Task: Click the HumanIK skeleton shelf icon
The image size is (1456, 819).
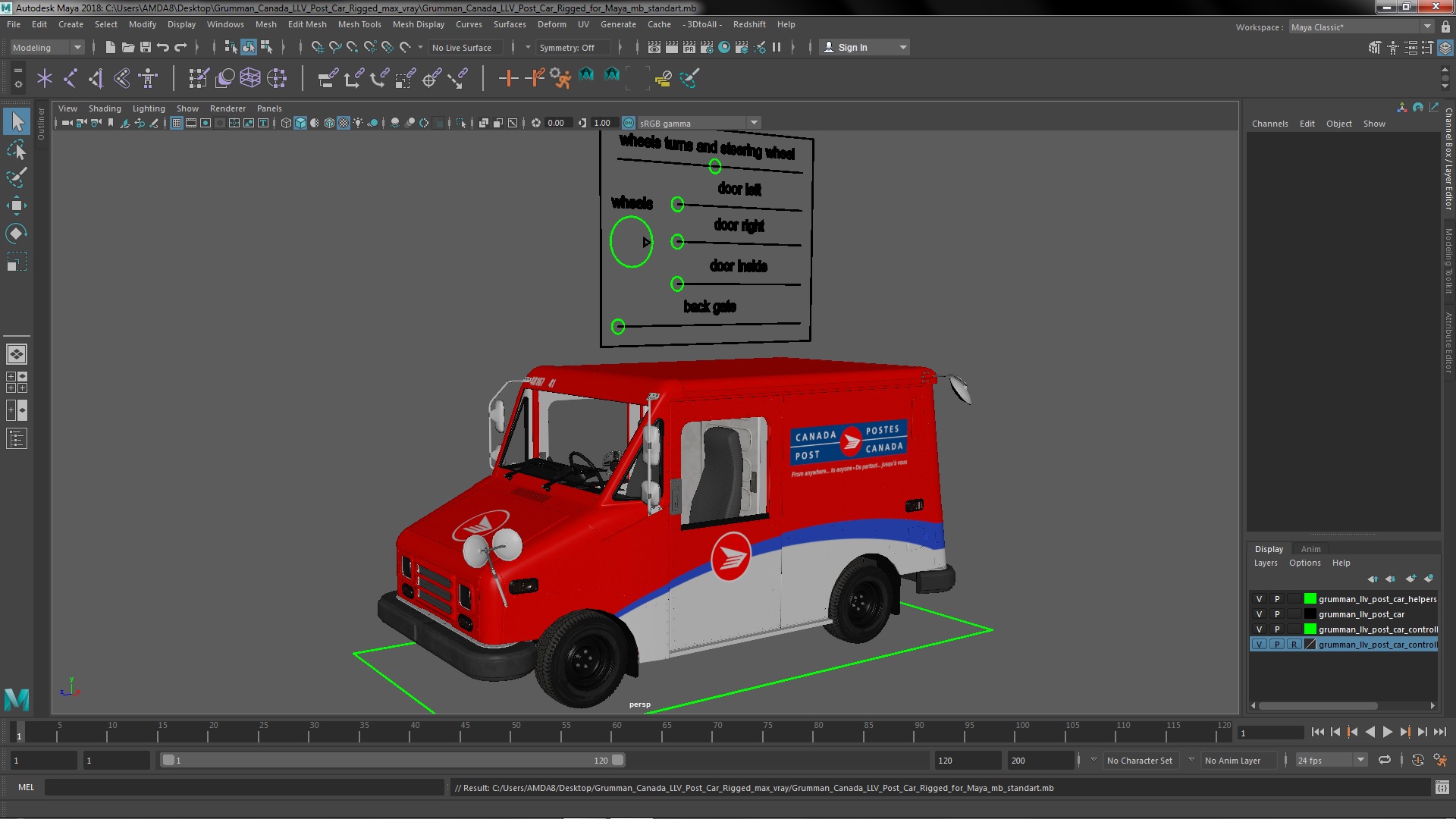Action: click(148, 78)
